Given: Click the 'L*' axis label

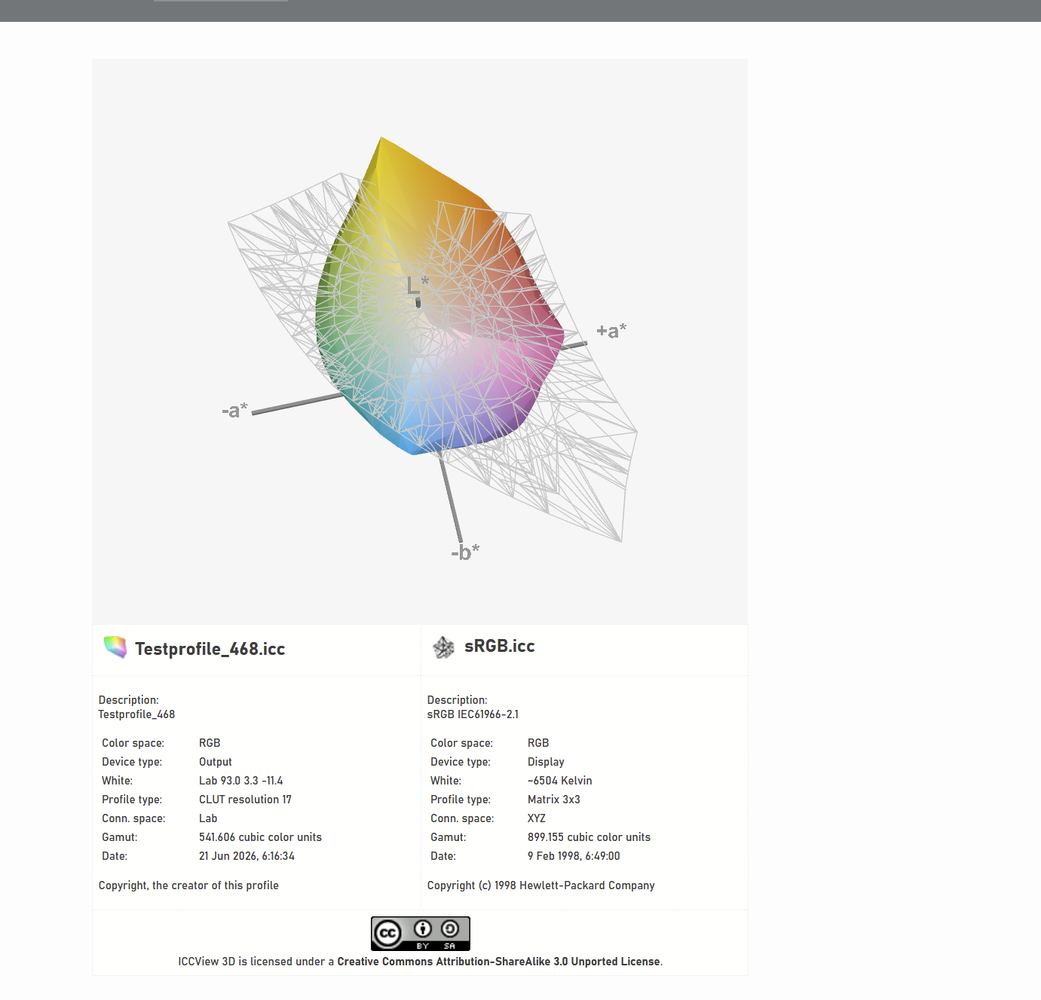Looking at the screenshot, I should coord(418,286).
